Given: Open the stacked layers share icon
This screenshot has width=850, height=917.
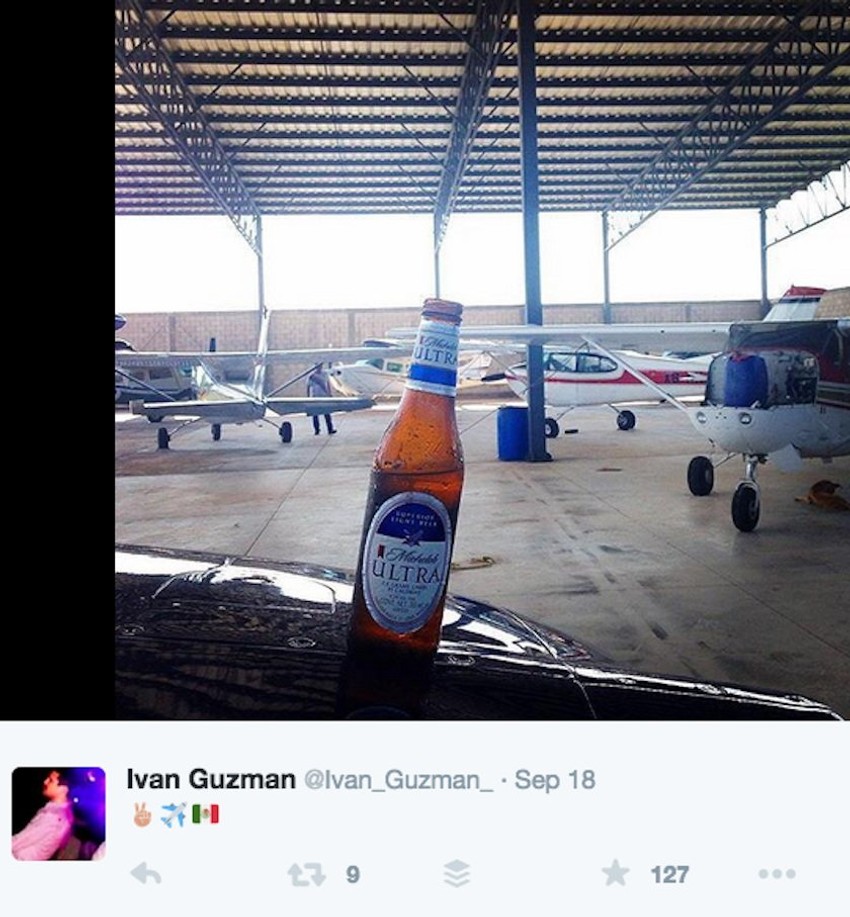Looking at the screenshot, I should tap(456, 874).
